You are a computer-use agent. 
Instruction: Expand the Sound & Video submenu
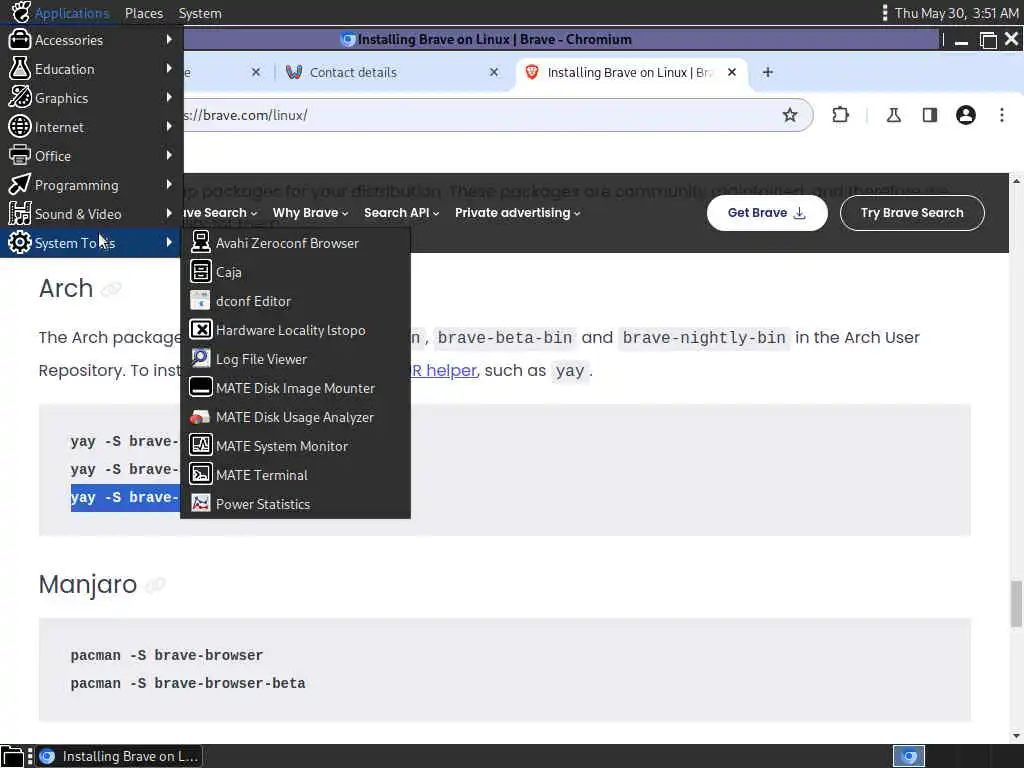(91, 214)
